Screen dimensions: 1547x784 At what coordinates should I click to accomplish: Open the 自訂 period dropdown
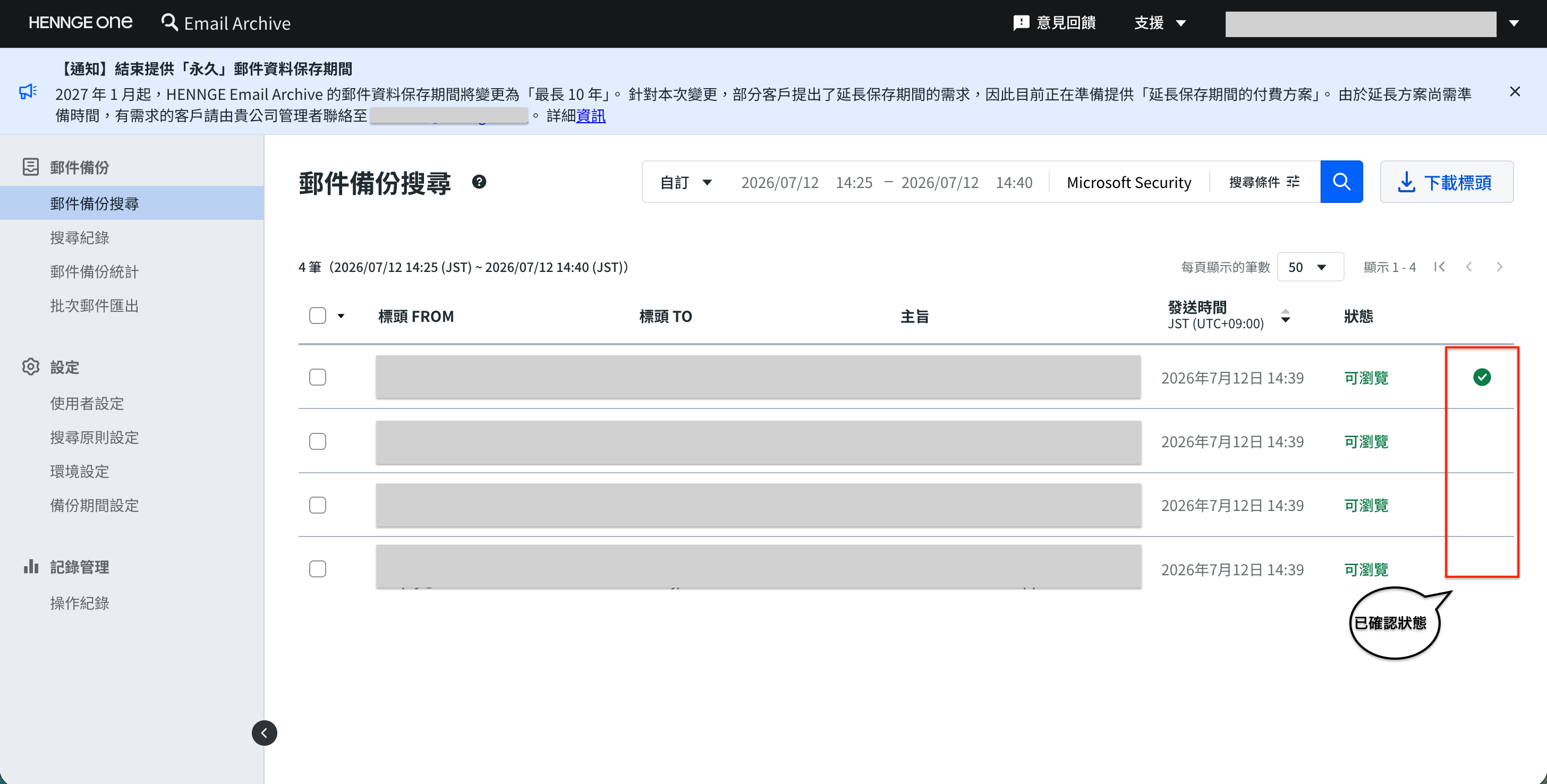pos(686,182)
